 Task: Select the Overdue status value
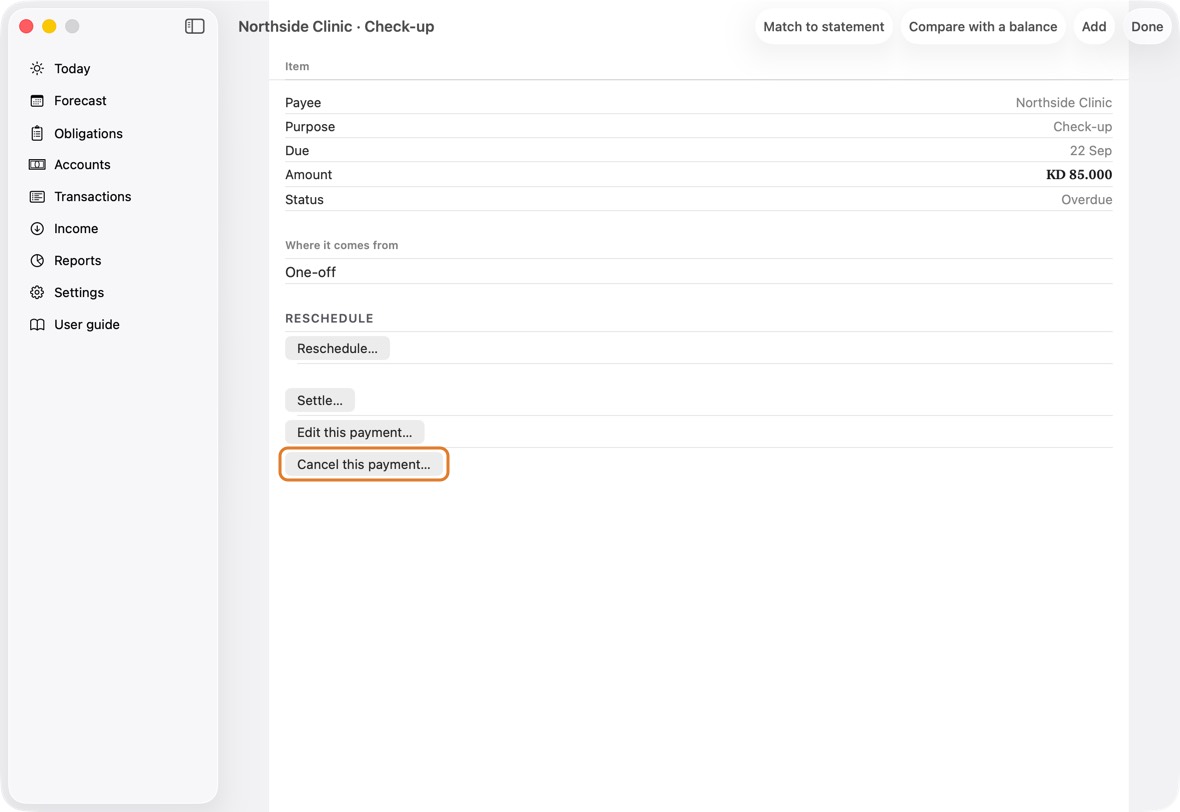coord(1086,199)
